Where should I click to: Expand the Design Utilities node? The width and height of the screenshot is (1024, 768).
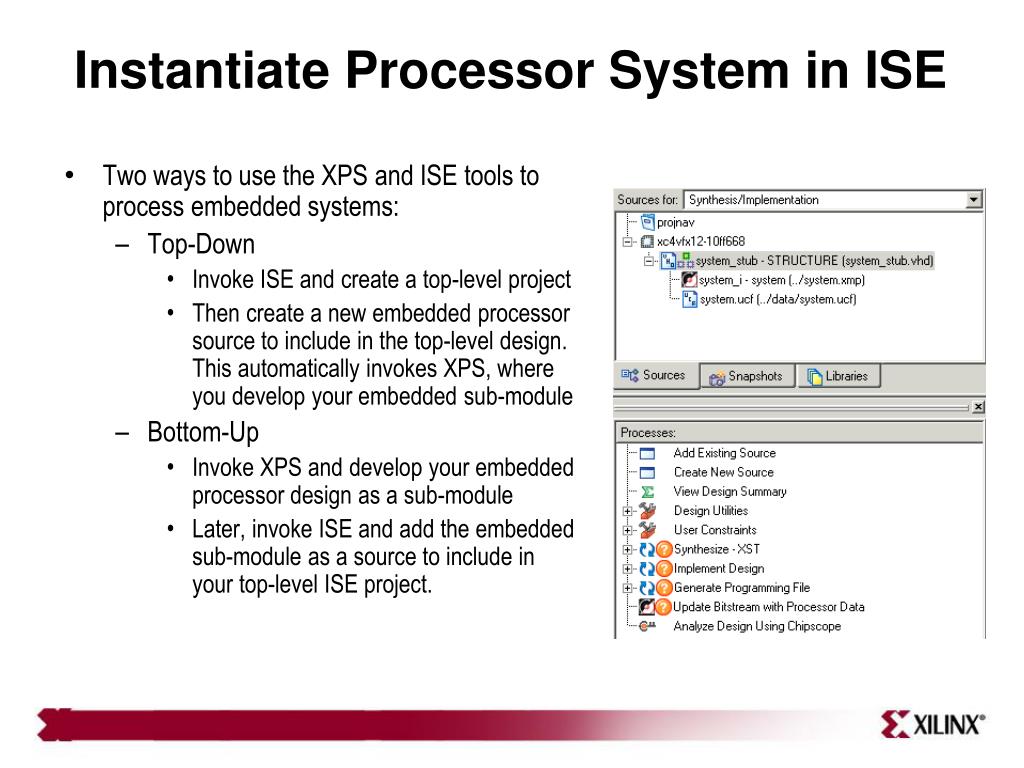(x=628, y=511)
